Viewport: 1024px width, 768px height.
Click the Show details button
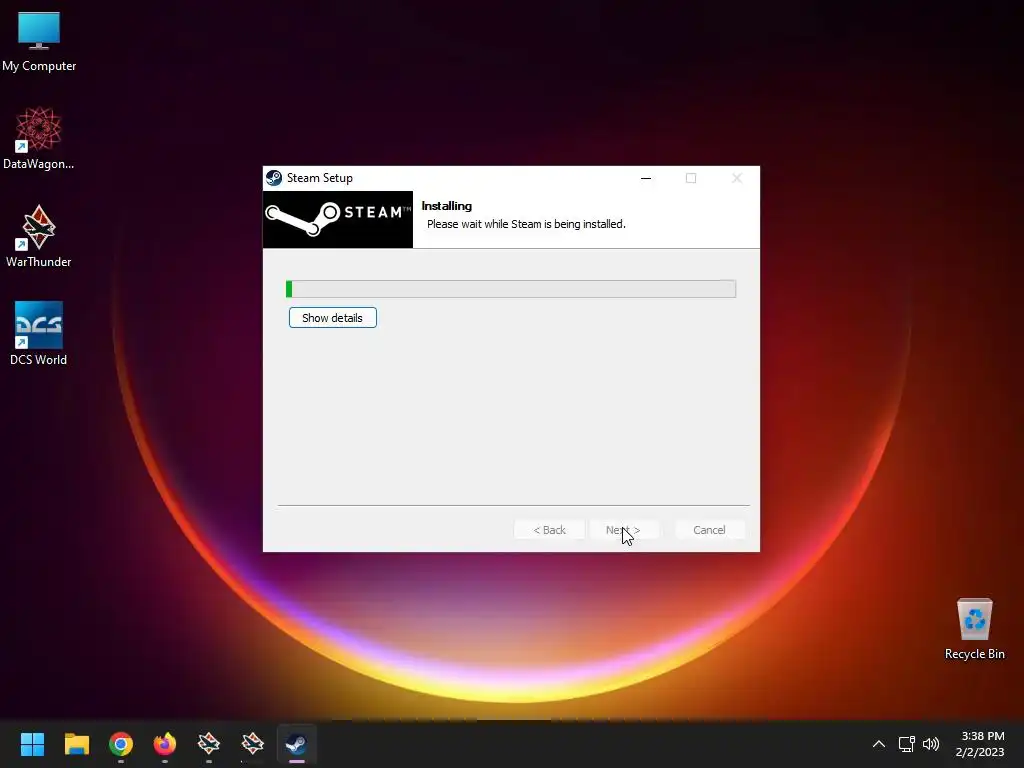[332, 317]
